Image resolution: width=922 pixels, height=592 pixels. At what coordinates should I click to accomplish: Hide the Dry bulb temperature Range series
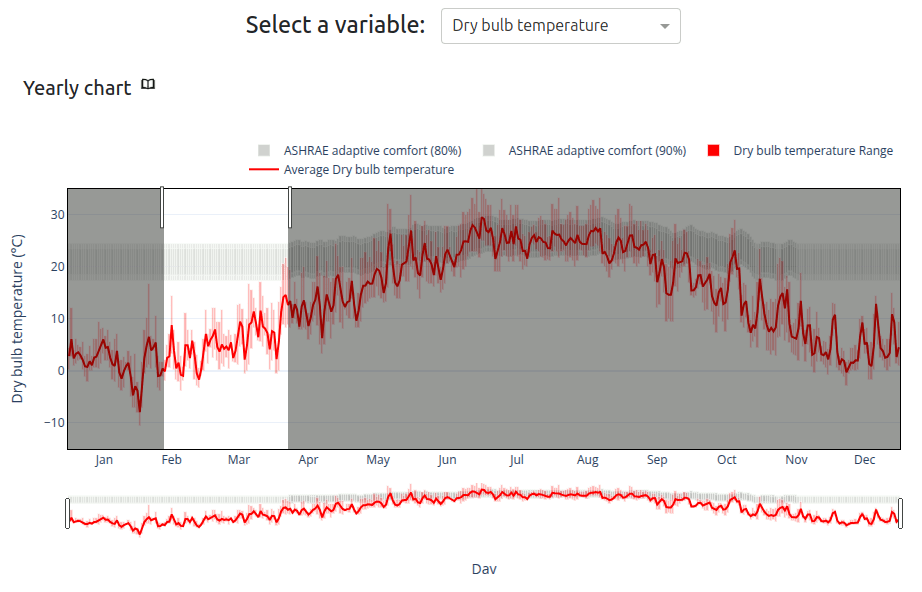point(812,151)
